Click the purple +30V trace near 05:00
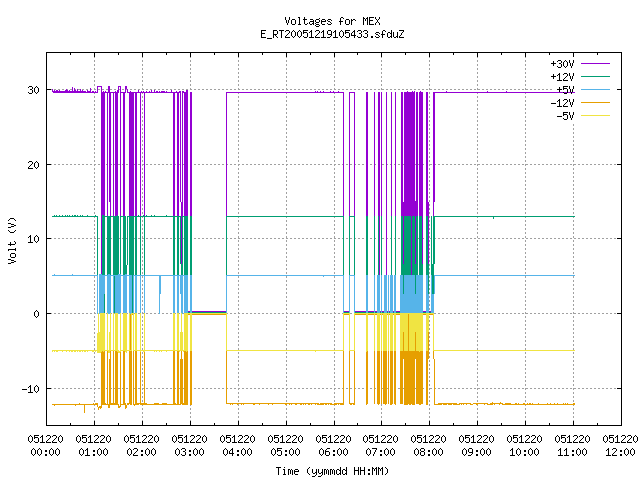640x480 pixels. coord(286,92)
